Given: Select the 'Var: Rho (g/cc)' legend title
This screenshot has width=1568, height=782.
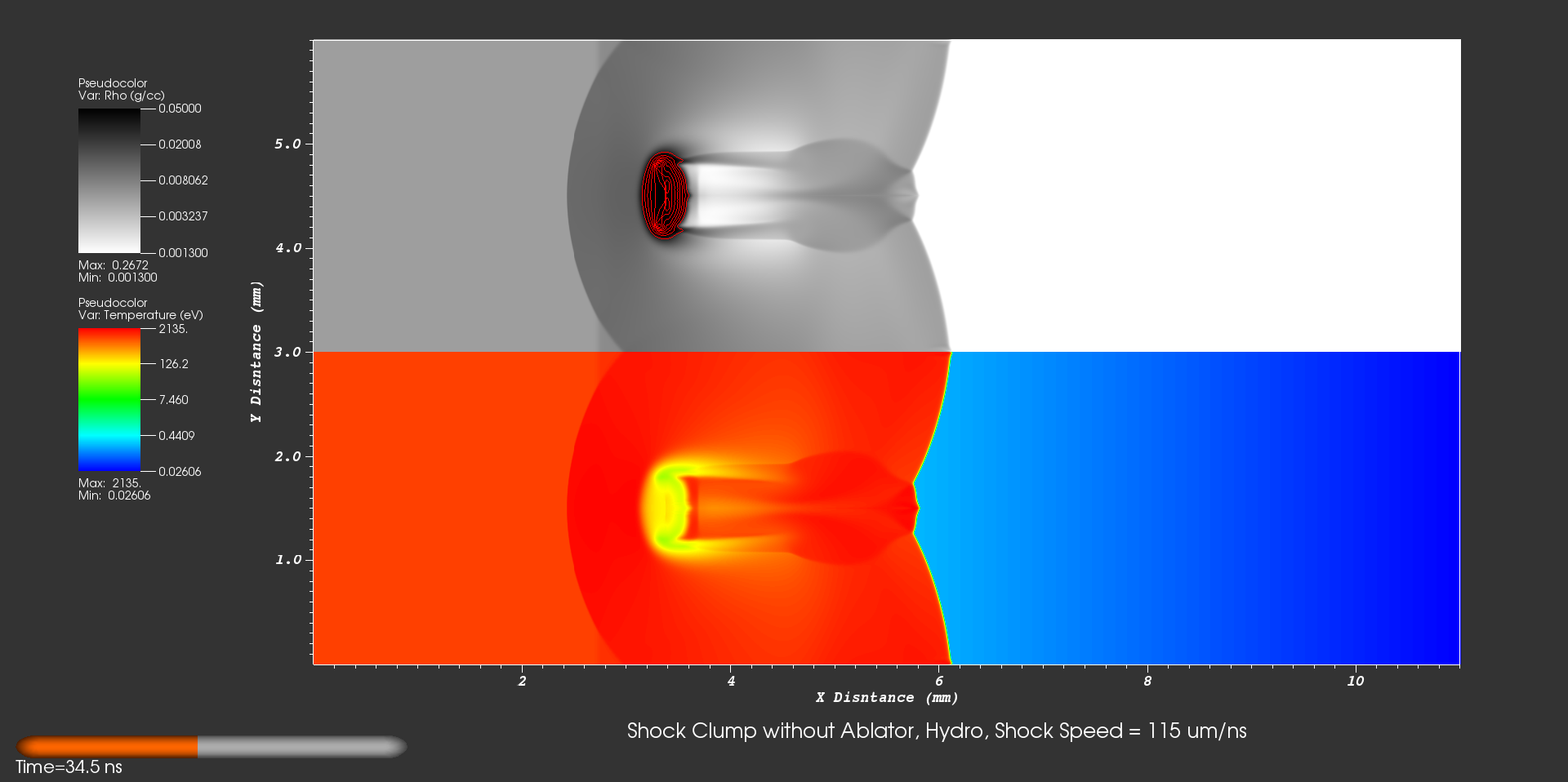Looking at the screenshot, I should pos(121,96).
